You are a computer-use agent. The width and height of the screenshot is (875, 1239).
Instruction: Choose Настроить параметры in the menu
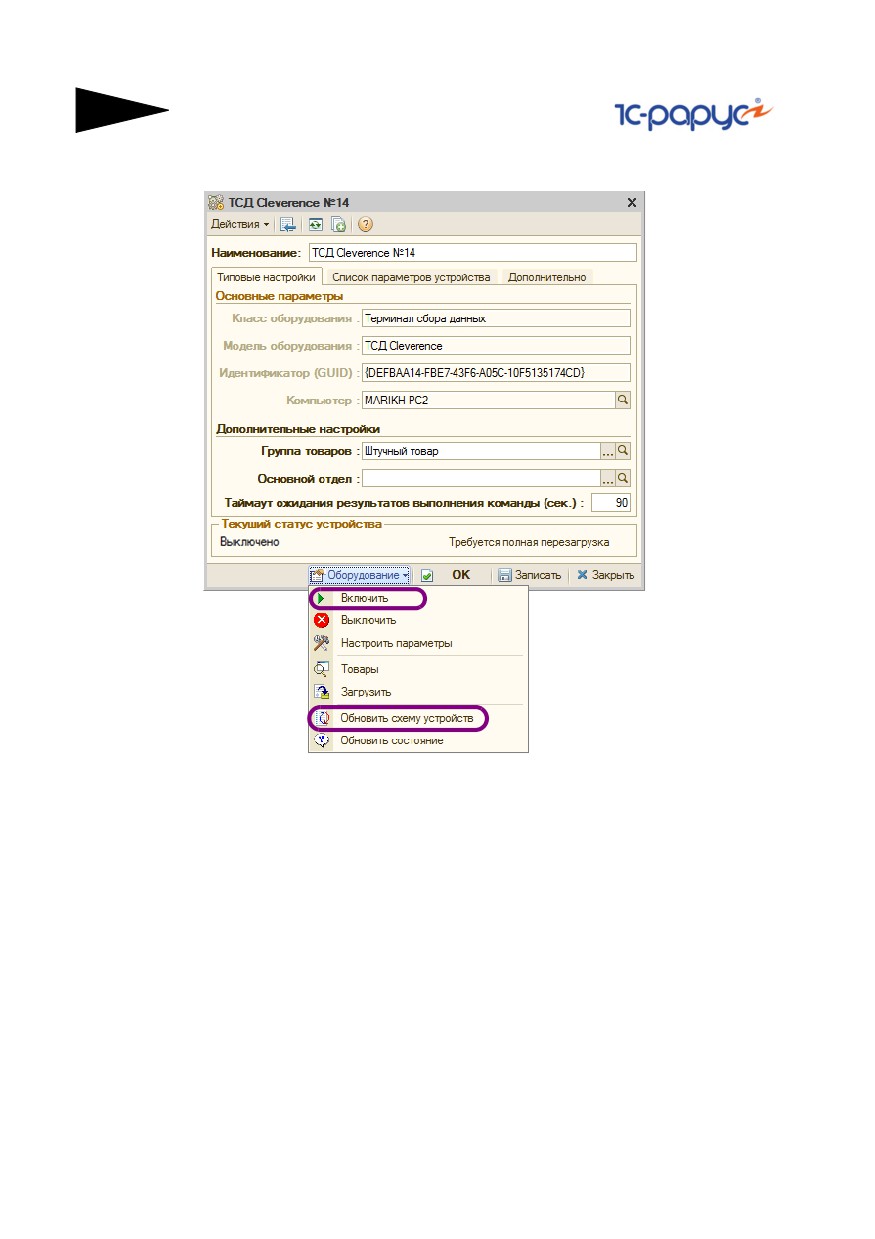(396, 643)
